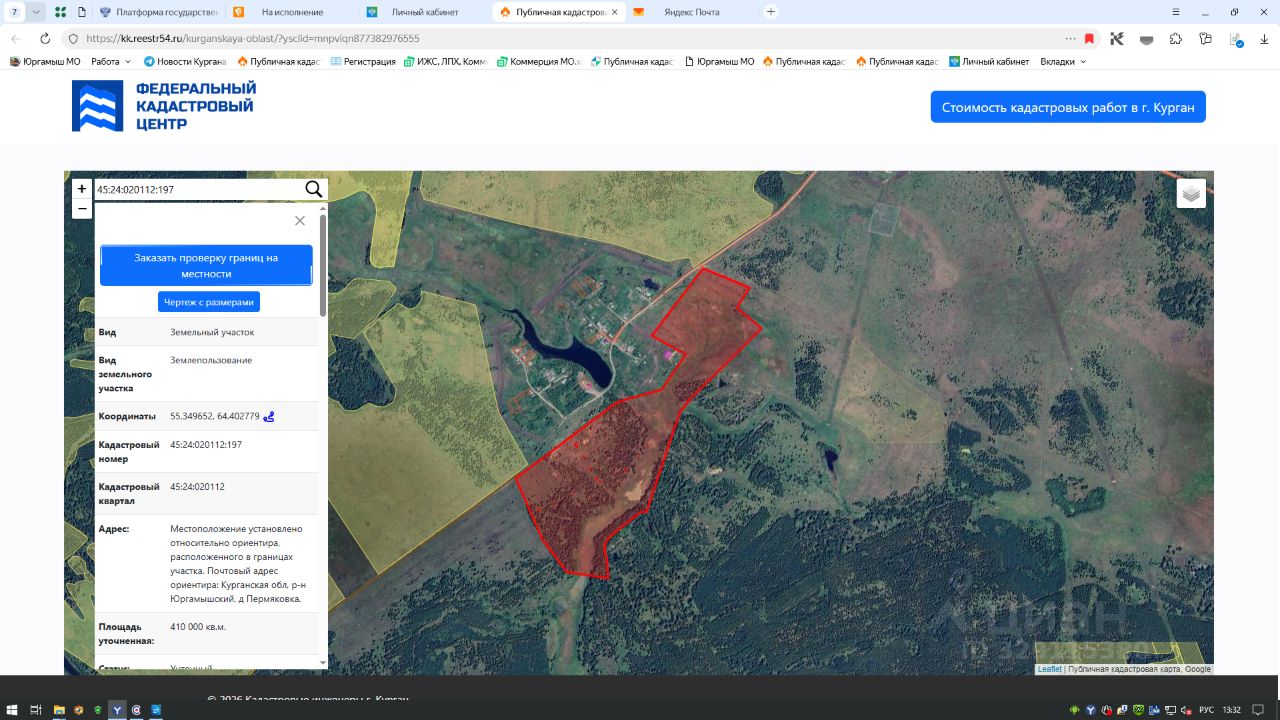The image size is (1280, 720).
Task: Expand the Вкладки bookmarks dropdown
Action: (1063, 61)
